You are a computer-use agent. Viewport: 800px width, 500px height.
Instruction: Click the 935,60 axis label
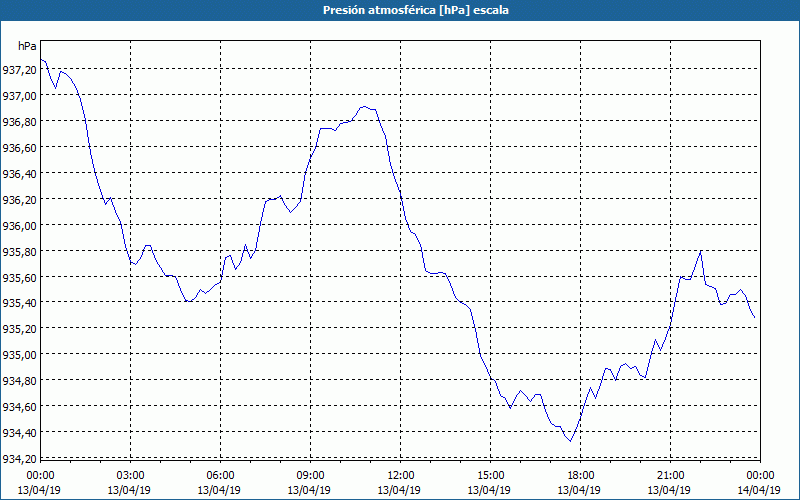point(19,277)
